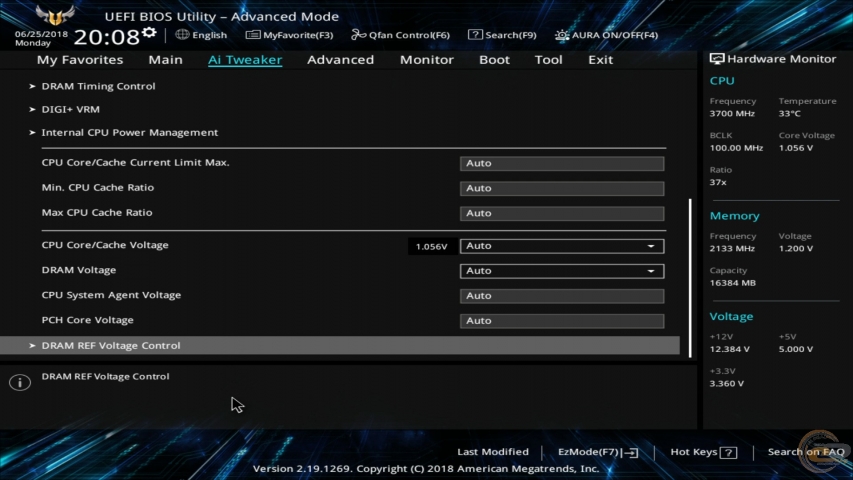Viewport: 853px width, 480px height.
Task: Select highlighted DRAM REF Voltage Control row
Action: [x=340, y=346]
